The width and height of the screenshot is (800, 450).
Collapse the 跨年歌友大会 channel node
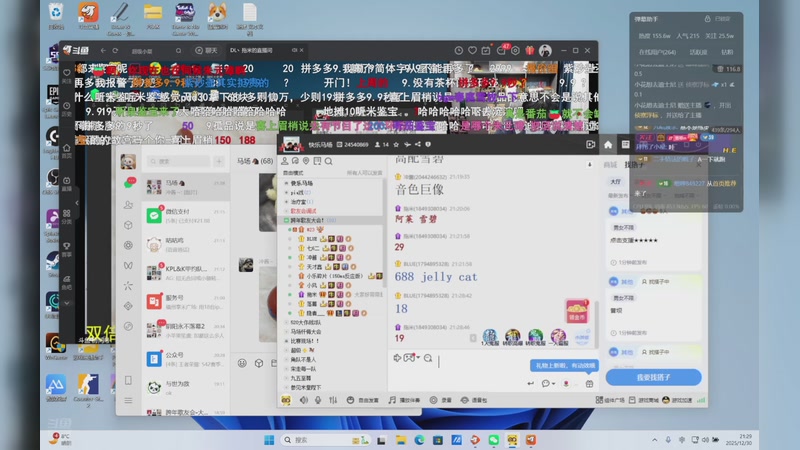tap(286, 220)
